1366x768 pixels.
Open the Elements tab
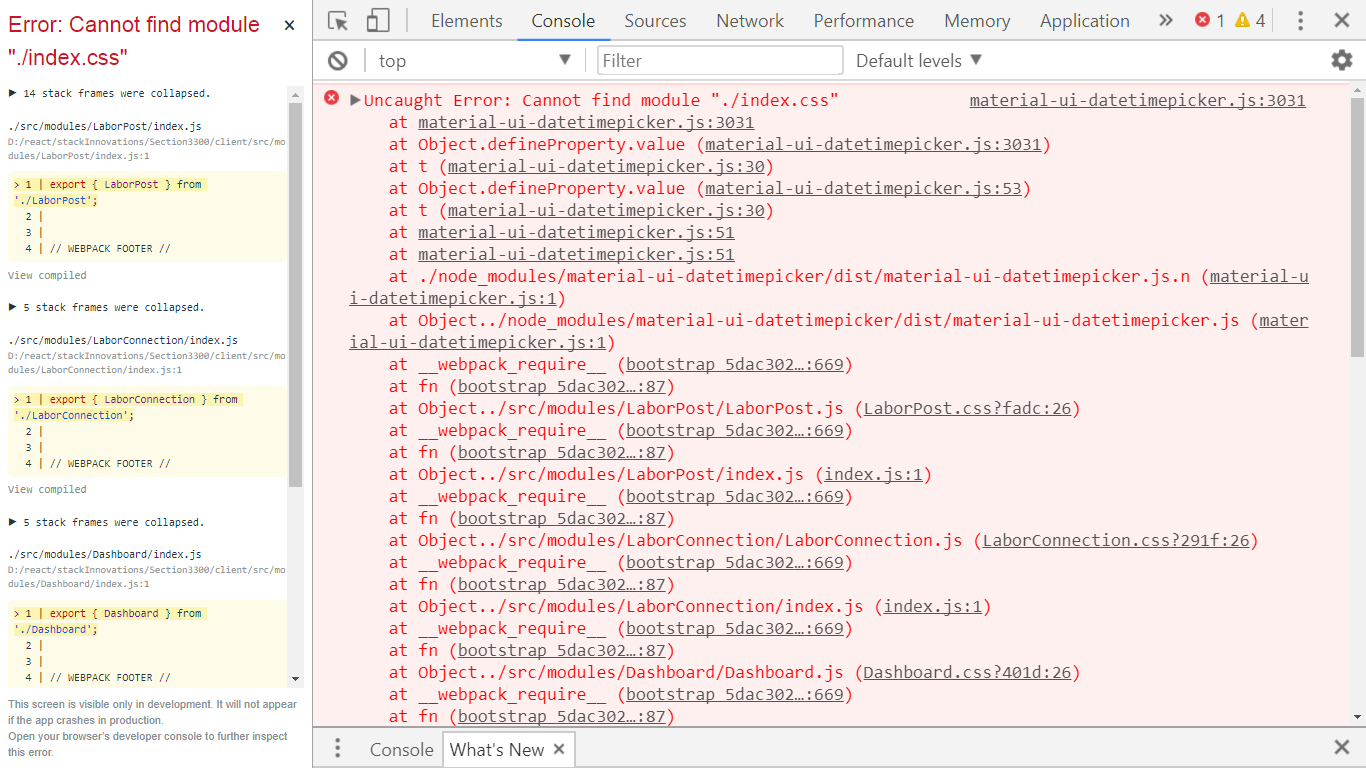[x=467, y=21]
